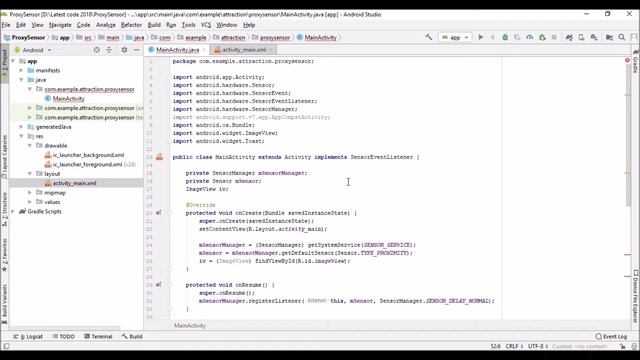The width and height of the screenshot is (640, 360).
Task: Open the Build menu
Action: pyautogui.click(x=154, y=25)
